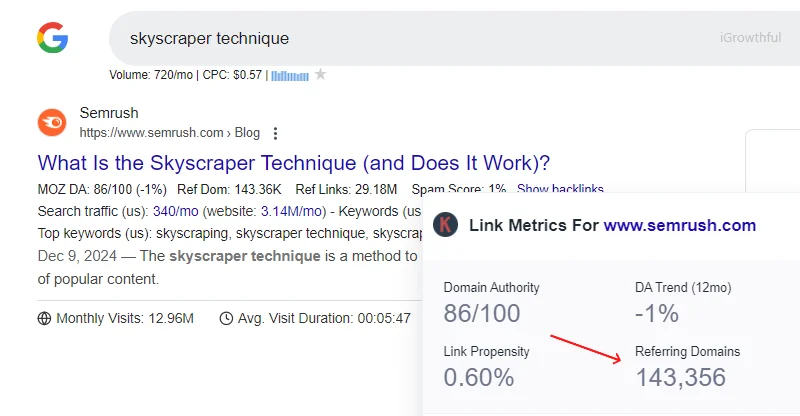Click the search box containing skyscraper technique
Screen dimensions: 800x416
(454, 38)
